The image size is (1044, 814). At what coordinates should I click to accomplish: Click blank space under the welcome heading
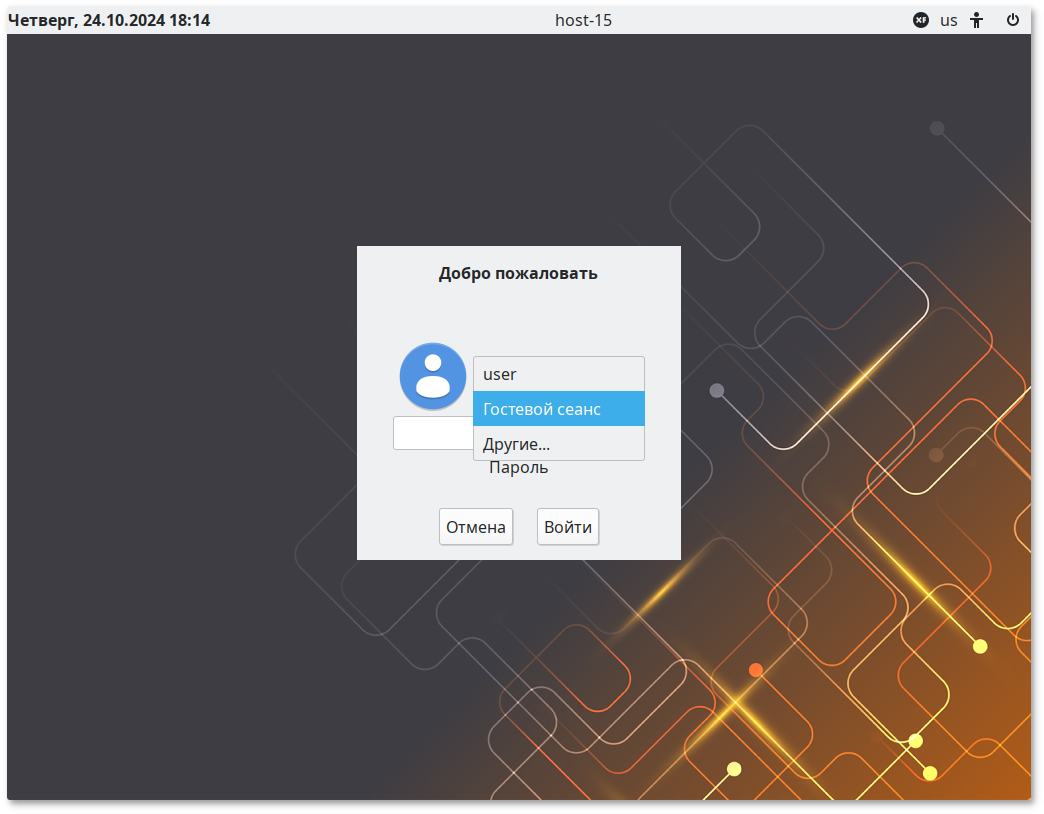click(518, 315)
